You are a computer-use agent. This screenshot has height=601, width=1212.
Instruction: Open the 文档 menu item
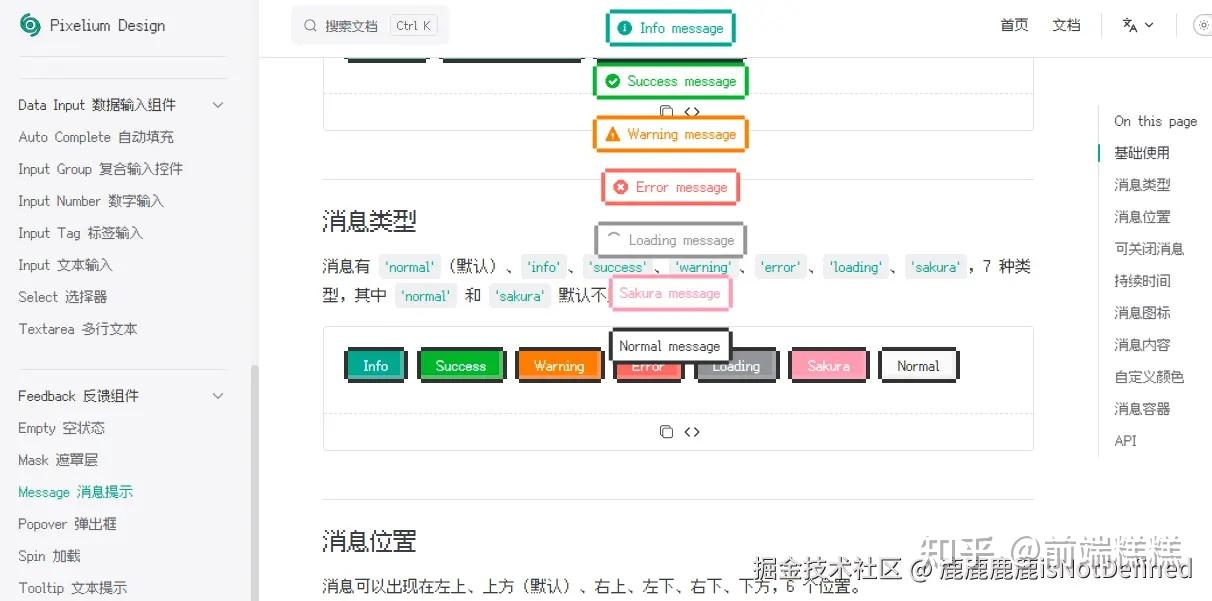tap(1066, 24)
